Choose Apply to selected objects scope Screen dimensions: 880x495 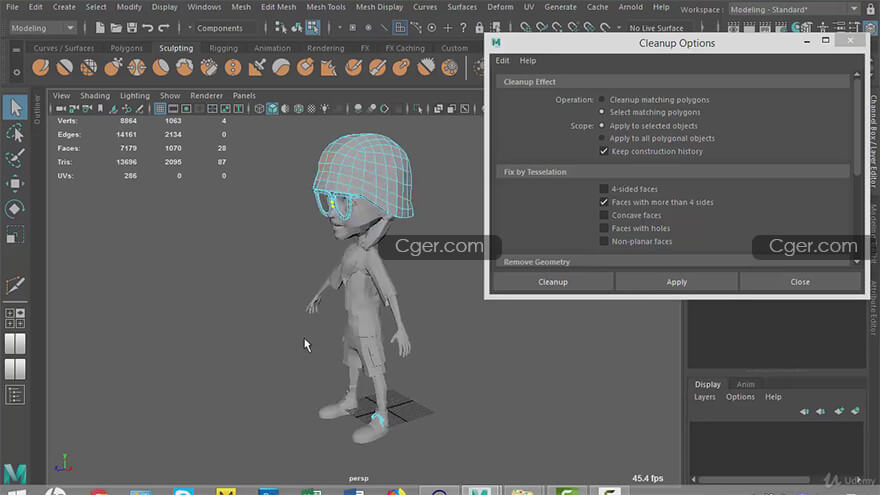click(602, 126)
